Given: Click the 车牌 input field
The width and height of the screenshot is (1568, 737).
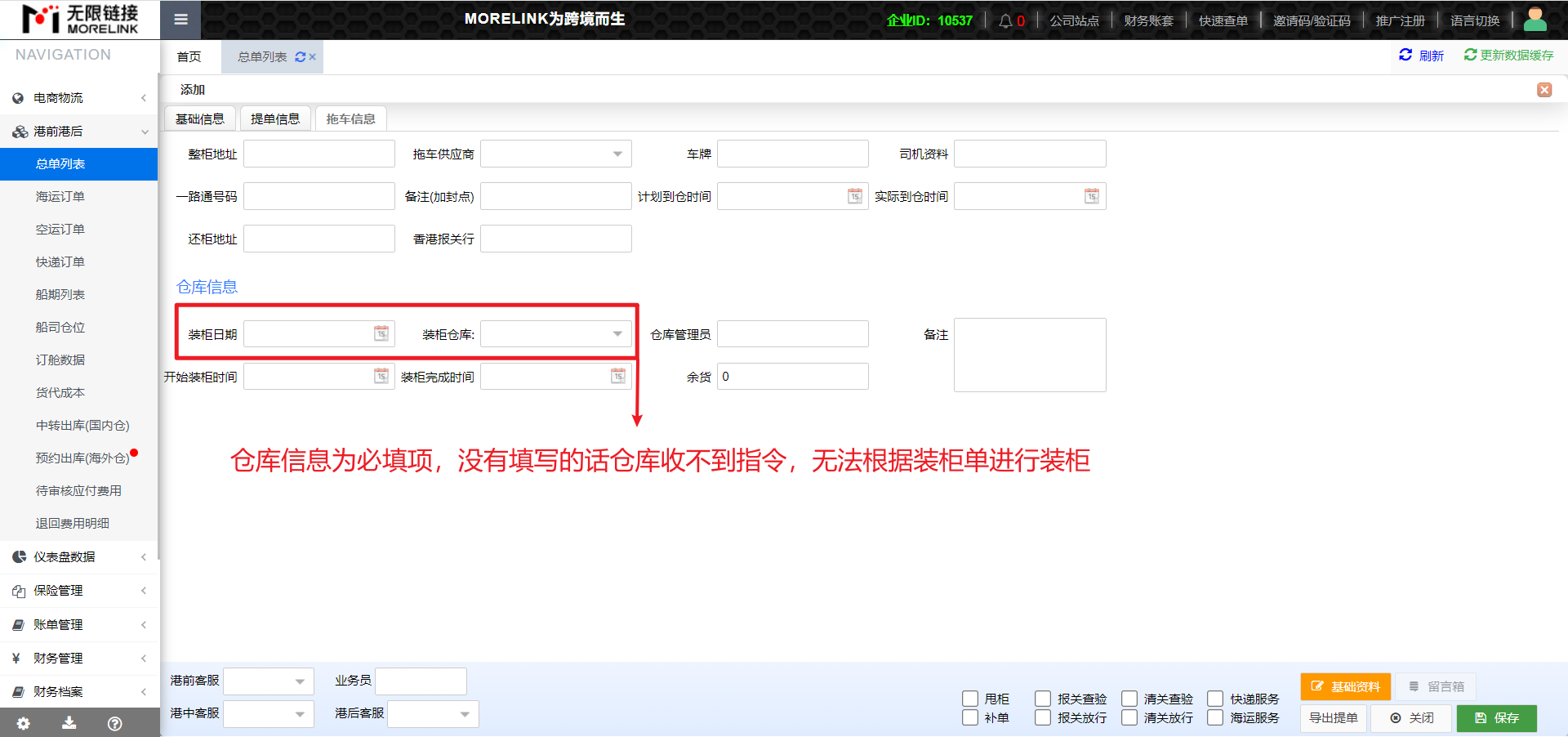Looking at the screenshot, I should [x=793, y=154].
